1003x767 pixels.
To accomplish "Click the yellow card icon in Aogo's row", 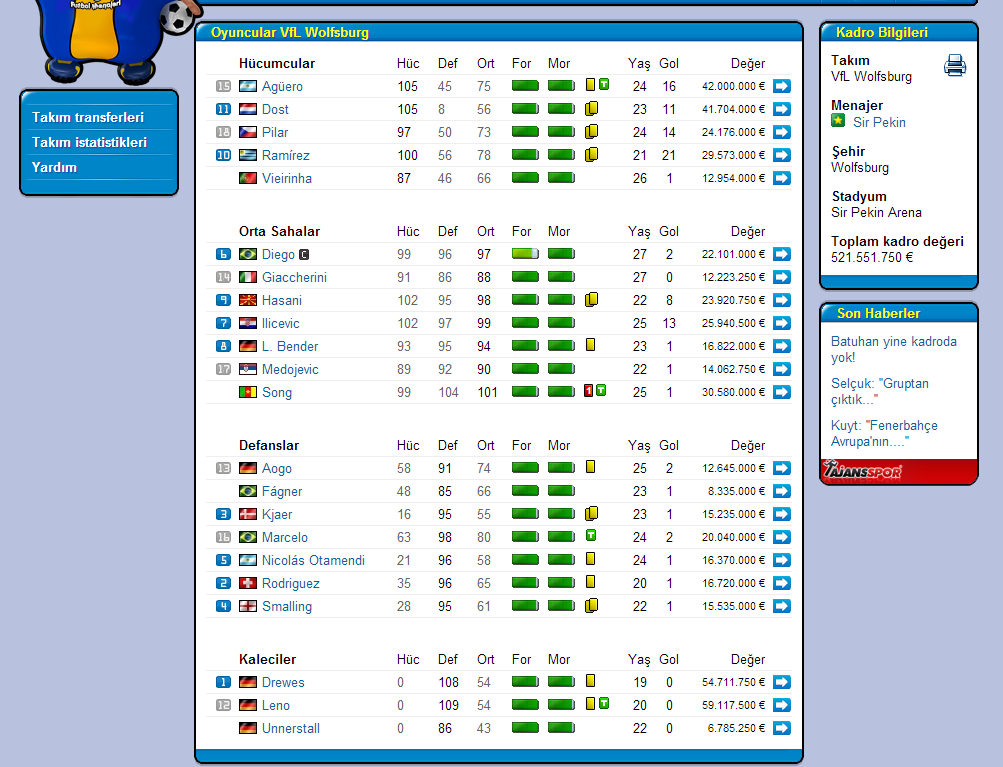I will (x=590, y=467).
